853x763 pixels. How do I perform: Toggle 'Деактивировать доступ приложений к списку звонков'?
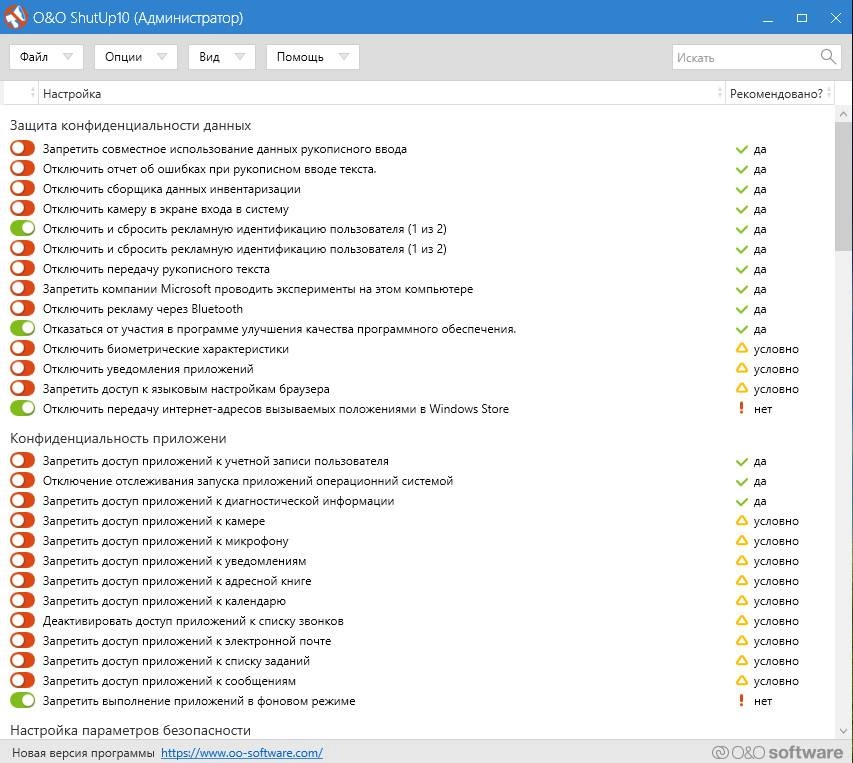point(22,621)
